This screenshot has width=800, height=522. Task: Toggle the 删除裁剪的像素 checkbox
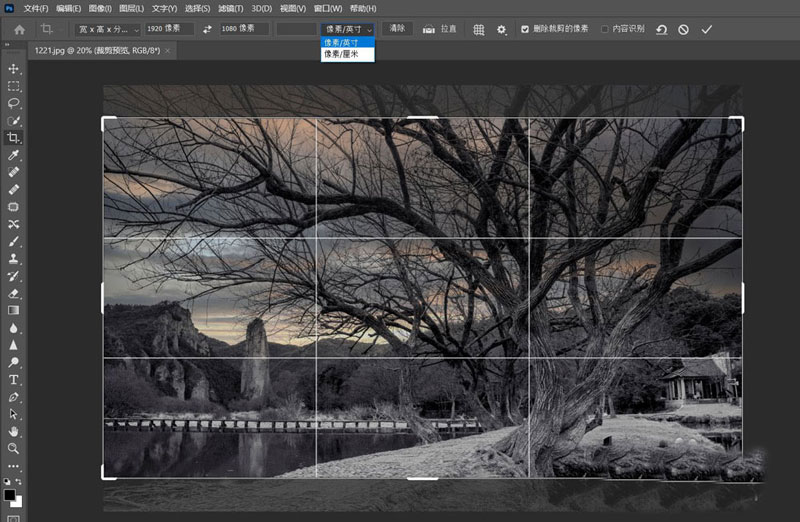pyautogui.click(x=526, y=30)
